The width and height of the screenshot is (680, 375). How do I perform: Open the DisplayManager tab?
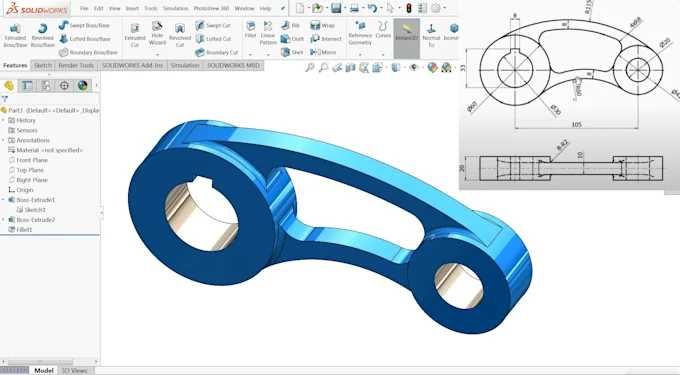click(83, 85)
